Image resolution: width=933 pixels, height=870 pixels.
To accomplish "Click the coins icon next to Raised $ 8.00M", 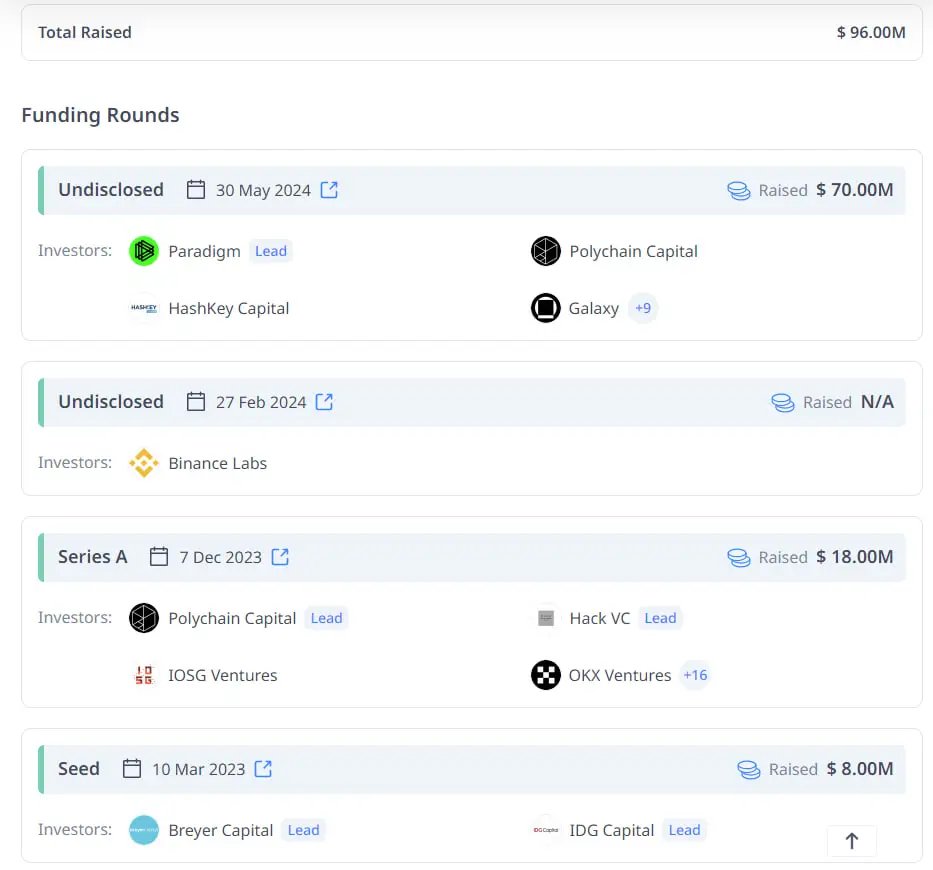I will pos(749,769).
